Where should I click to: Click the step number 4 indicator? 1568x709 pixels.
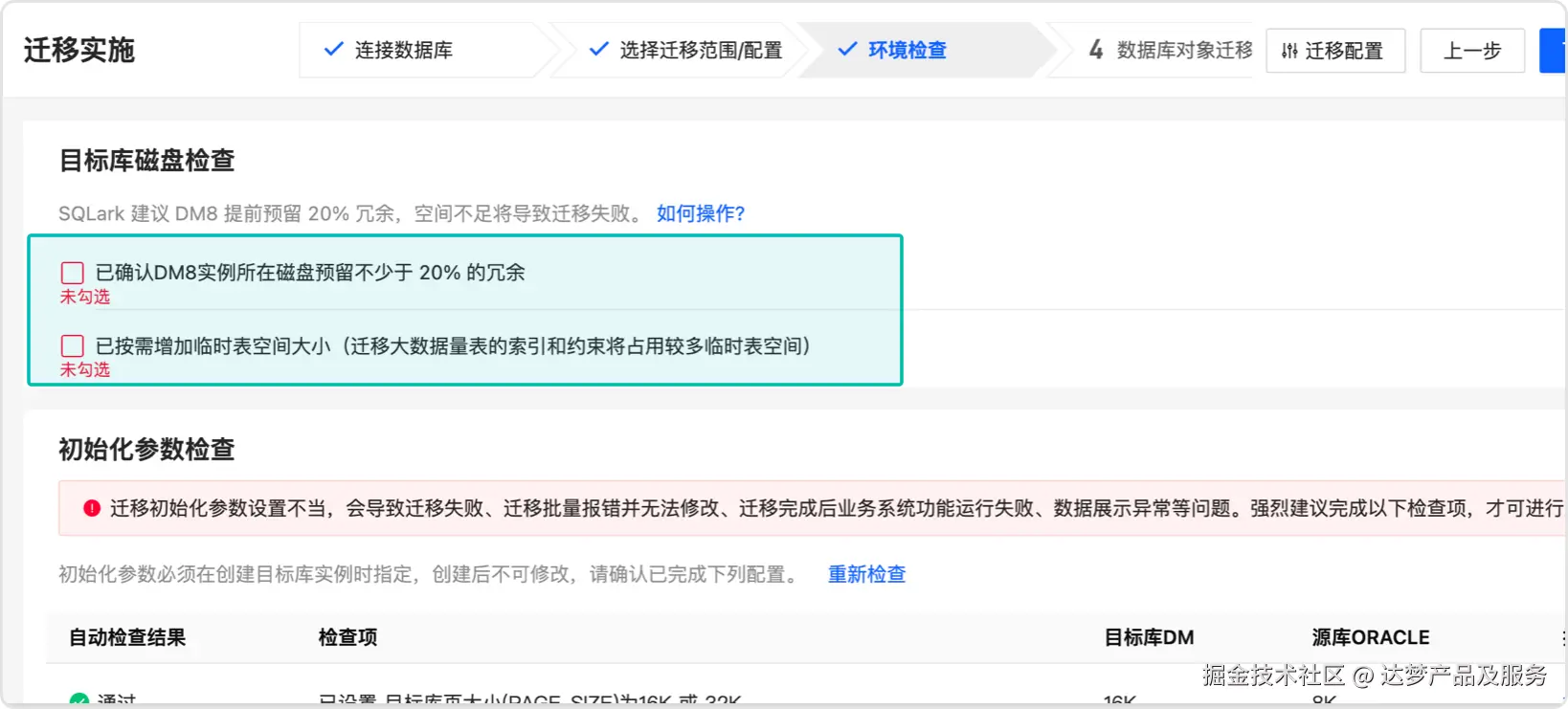1096,50
